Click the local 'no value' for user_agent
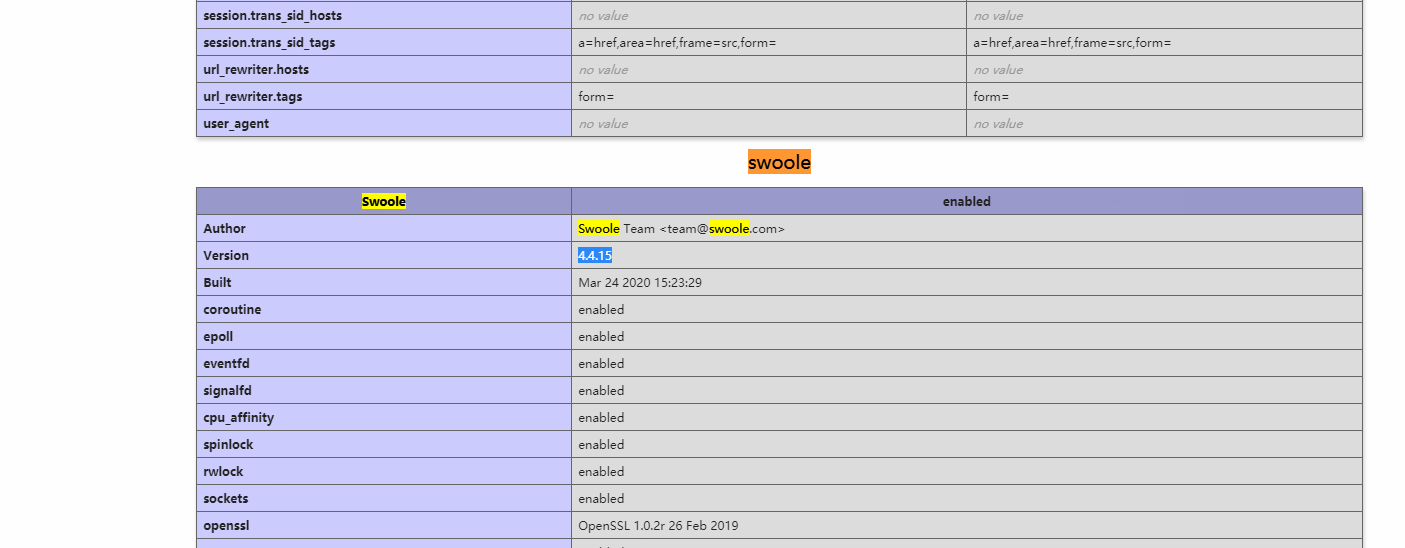 [603, 123]
